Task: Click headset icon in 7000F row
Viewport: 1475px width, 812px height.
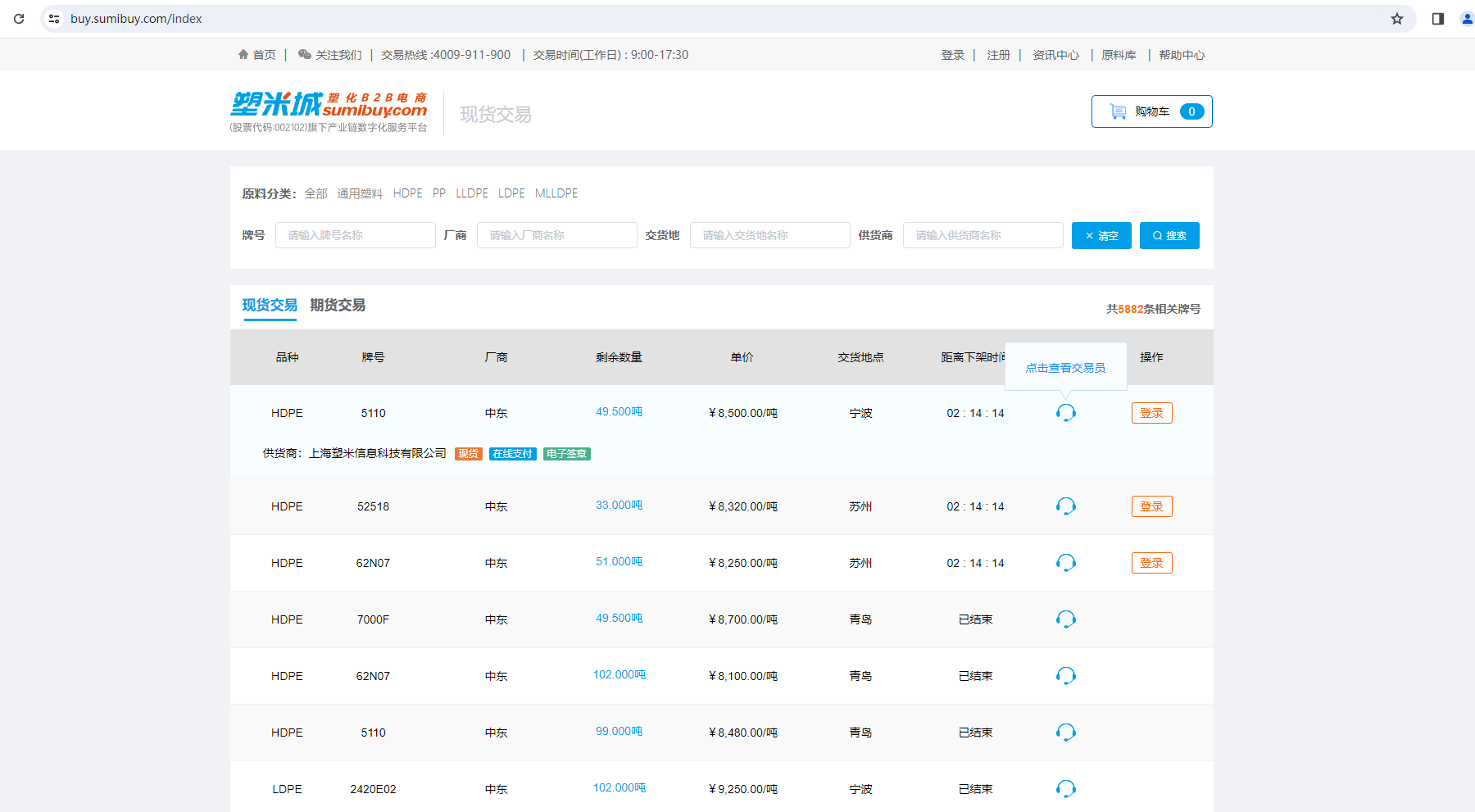Action: click(x=1065, y=619)
